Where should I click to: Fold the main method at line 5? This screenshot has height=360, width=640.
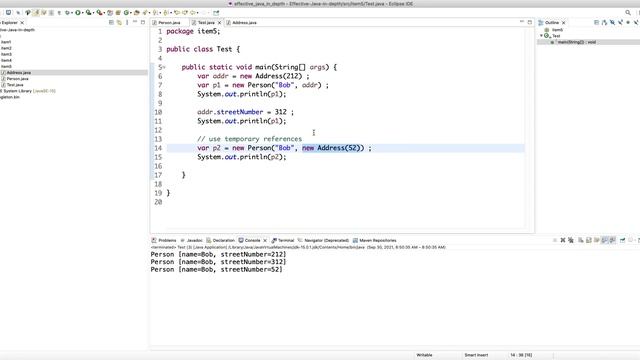pos(164,67)
